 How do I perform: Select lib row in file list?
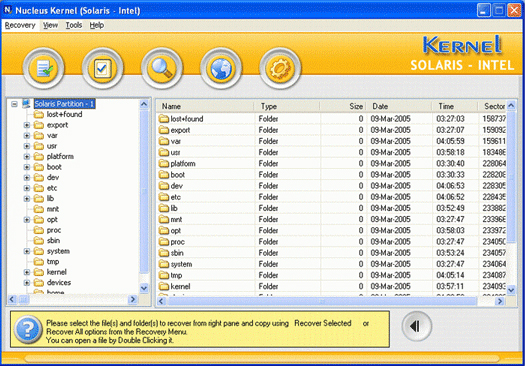coord(331,208)
